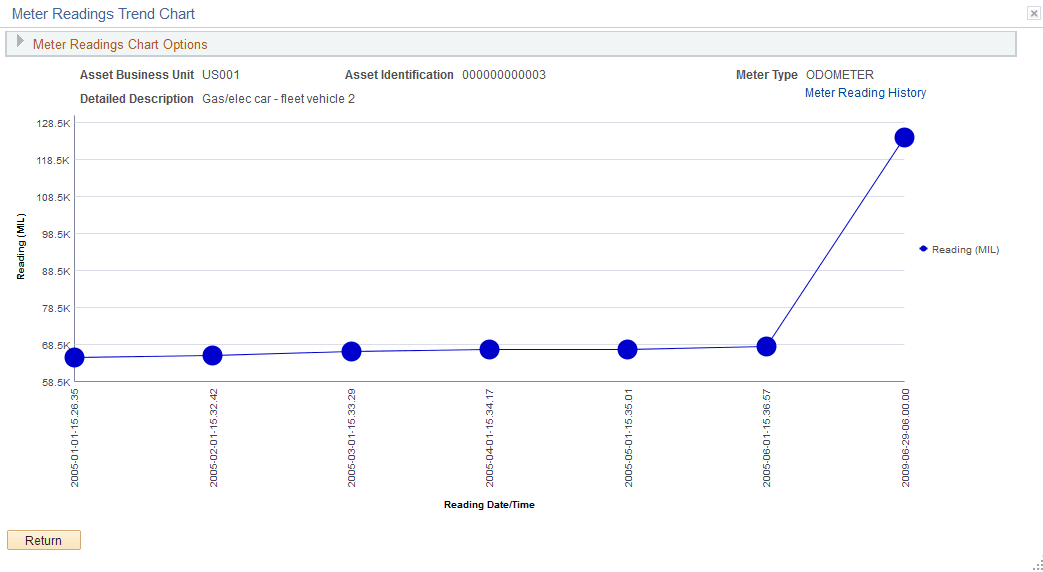Select the 2009-06-29 data point on chart
The height and width of the screenshot is (572, 1043).
coord(904,138)
